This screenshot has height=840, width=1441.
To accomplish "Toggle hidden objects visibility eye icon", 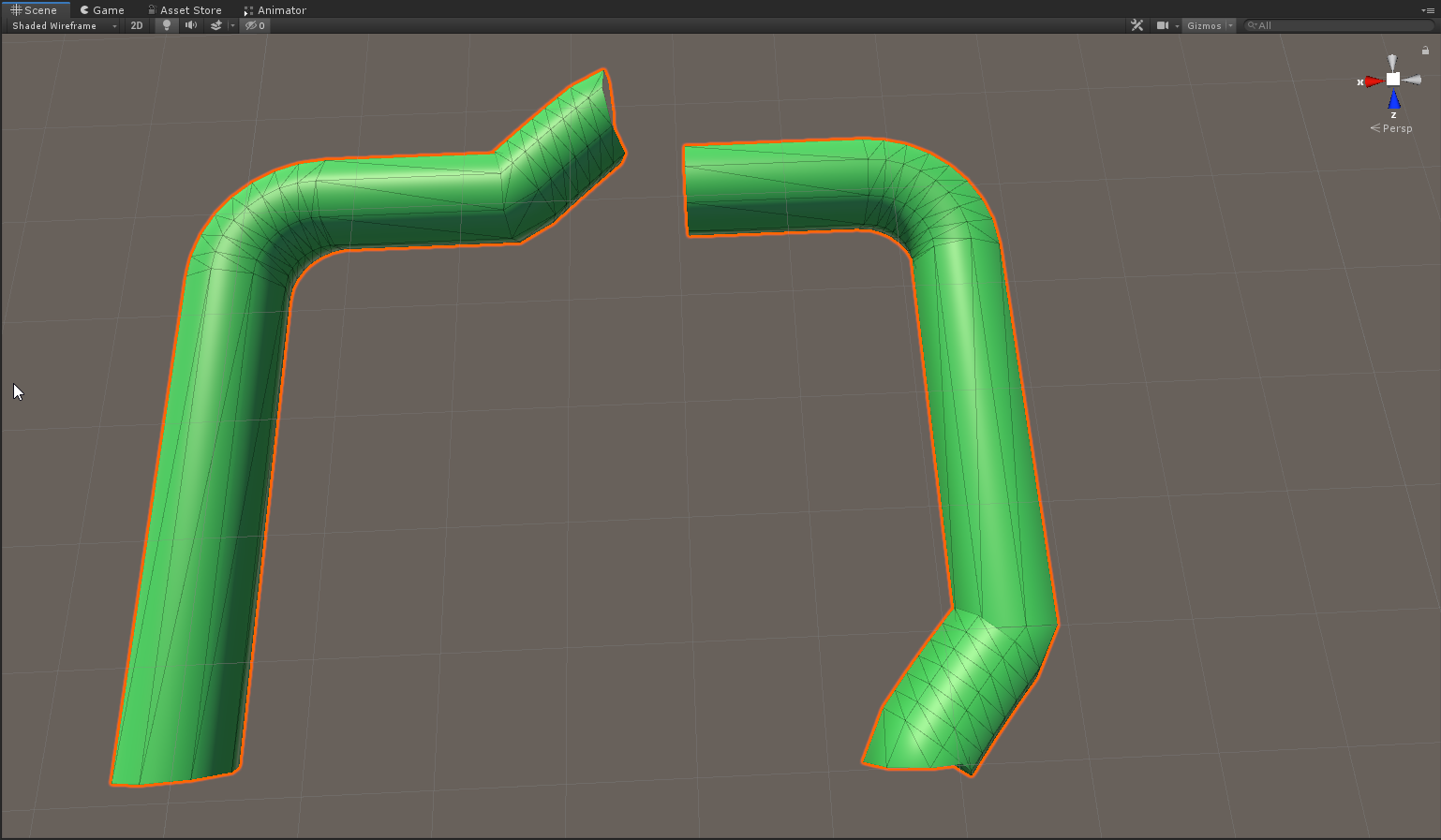I will [x=255, y=25].
